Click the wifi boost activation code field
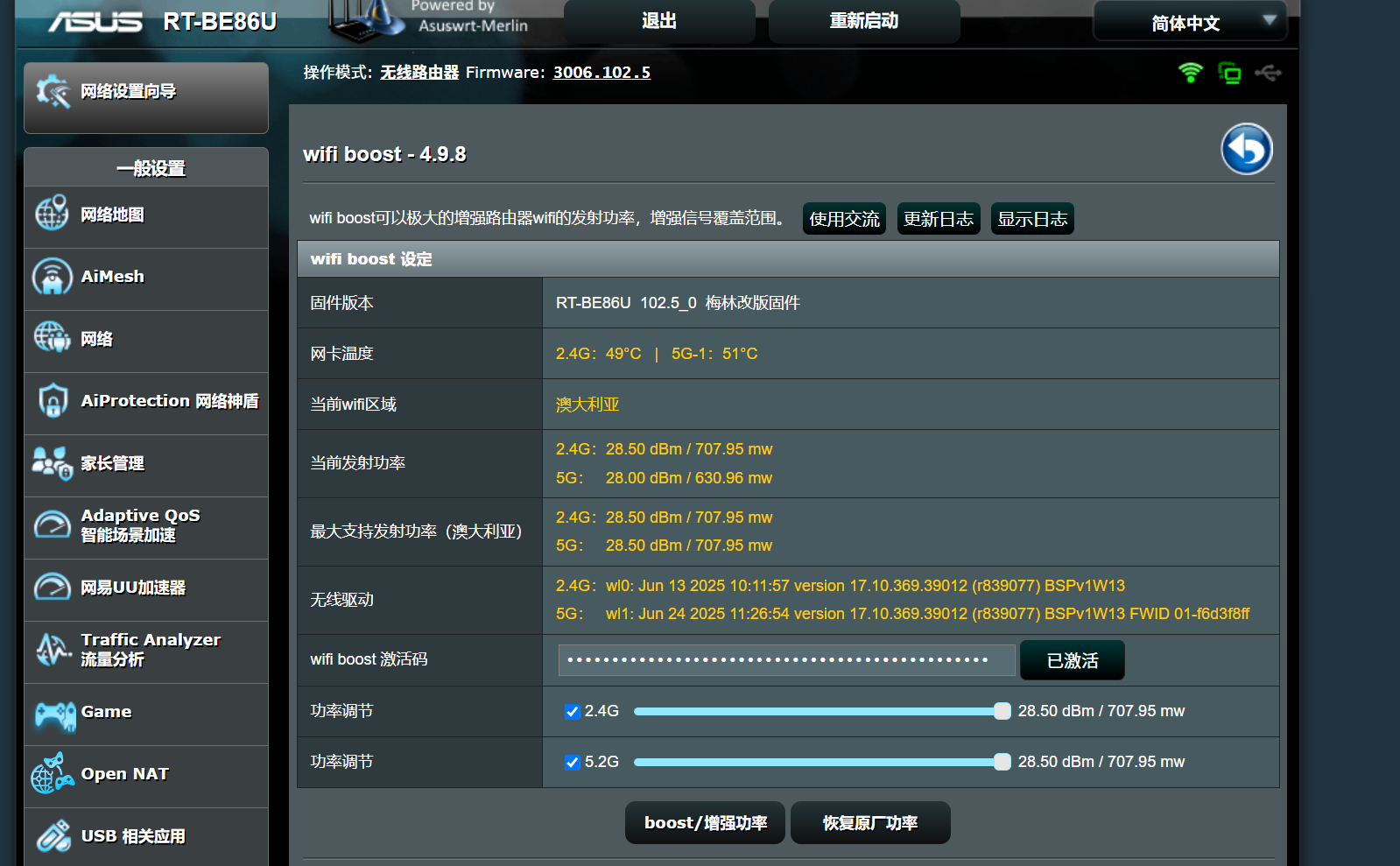This screenshot has height=866, width=1400. click(x=786, y=660)
